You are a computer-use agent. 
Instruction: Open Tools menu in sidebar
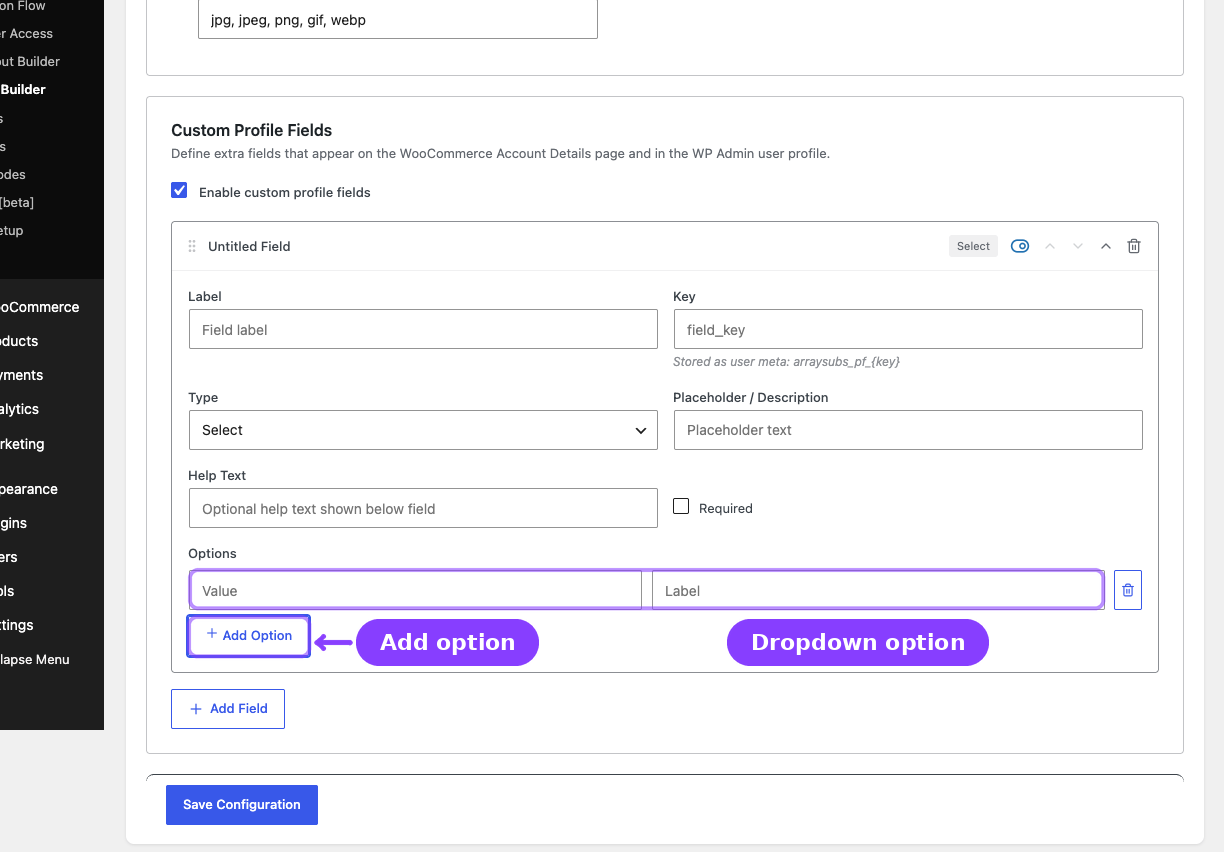click(x=7, y=591)
